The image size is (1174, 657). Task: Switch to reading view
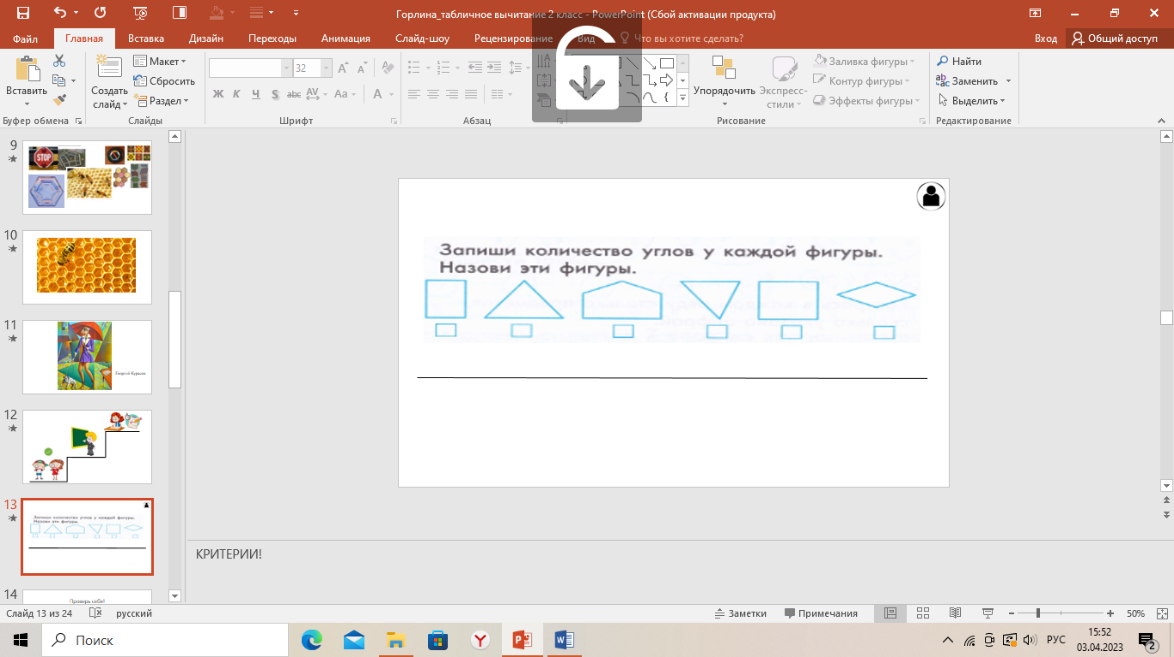pyautogui.click(x=955, y=613)
